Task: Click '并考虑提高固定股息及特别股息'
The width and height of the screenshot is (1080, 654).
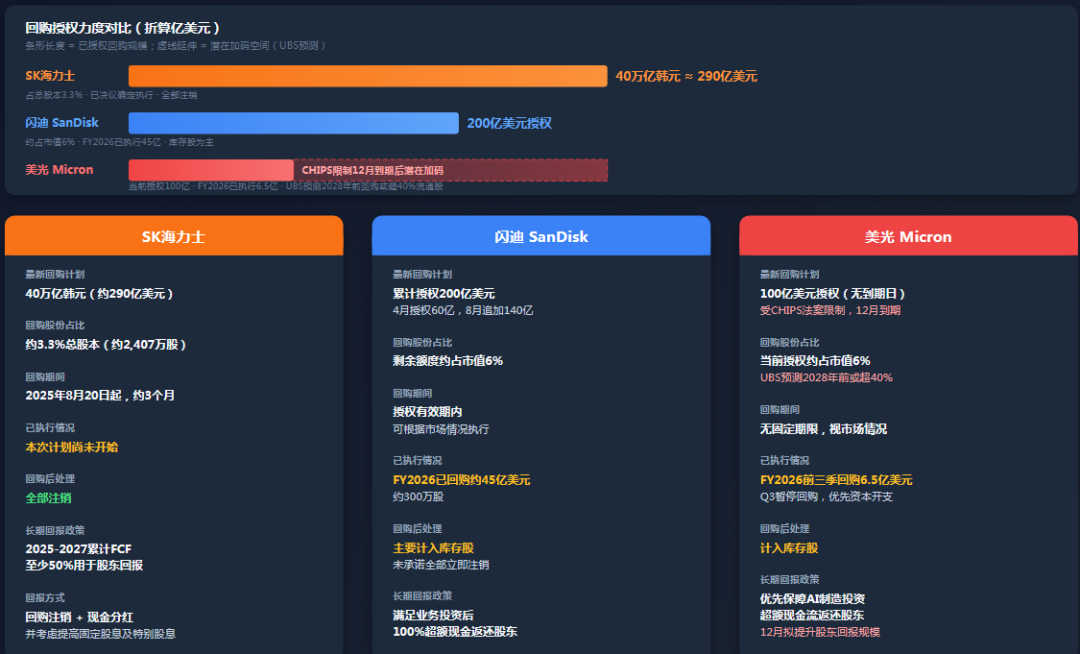Action: coord(101,633)
